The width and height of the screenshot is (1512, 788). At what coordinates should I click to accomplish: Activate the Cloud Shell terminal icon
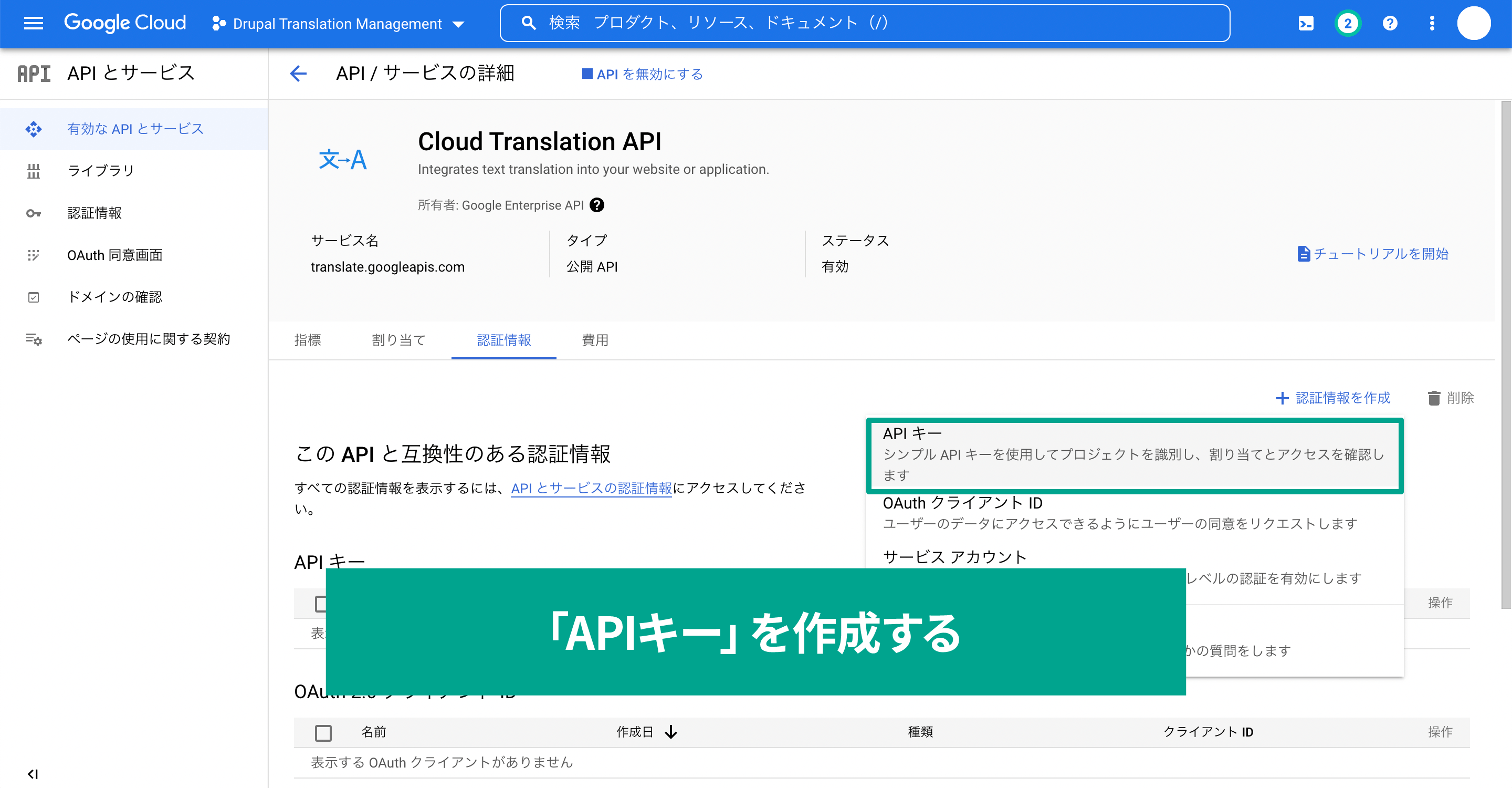(x=1306, y=24)
